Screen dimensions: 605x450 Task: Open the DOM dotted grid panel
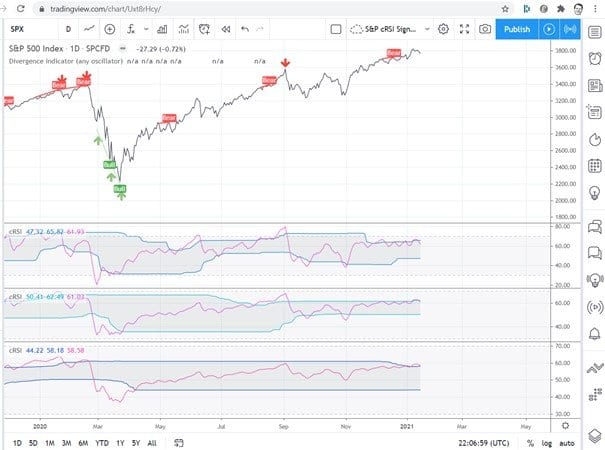point(595,395)
